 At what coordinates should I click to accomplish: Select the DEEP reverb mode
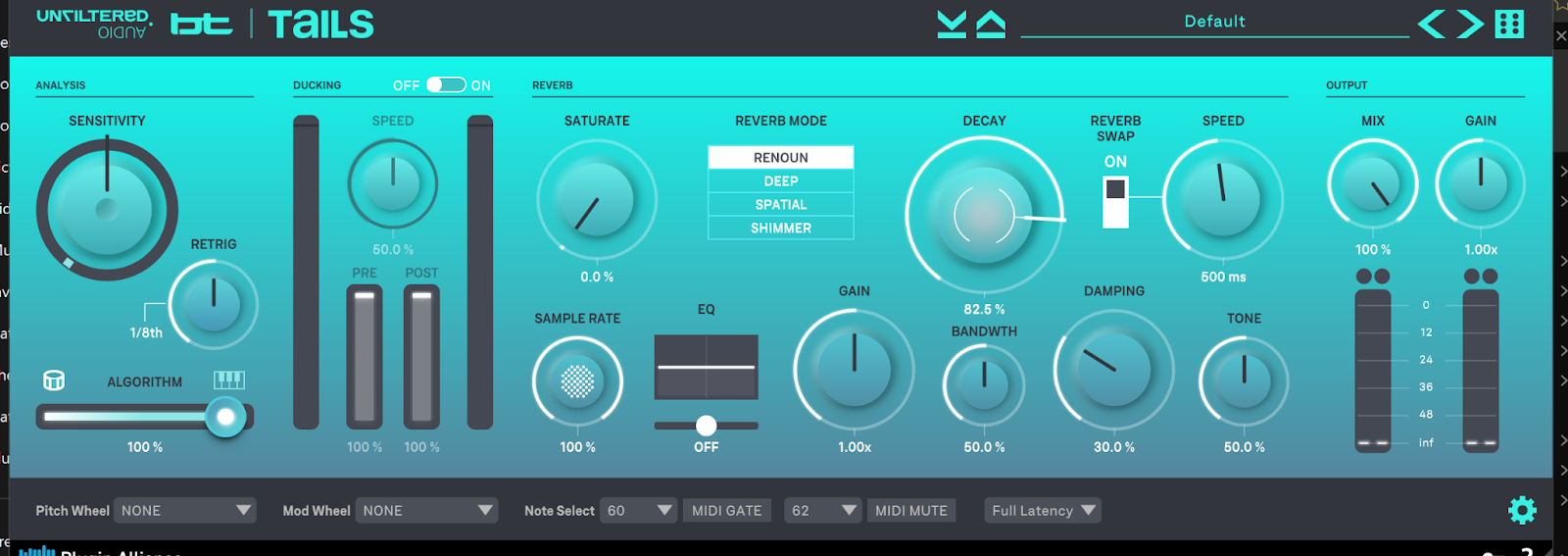pyautogui.click(x=781, y=181)
